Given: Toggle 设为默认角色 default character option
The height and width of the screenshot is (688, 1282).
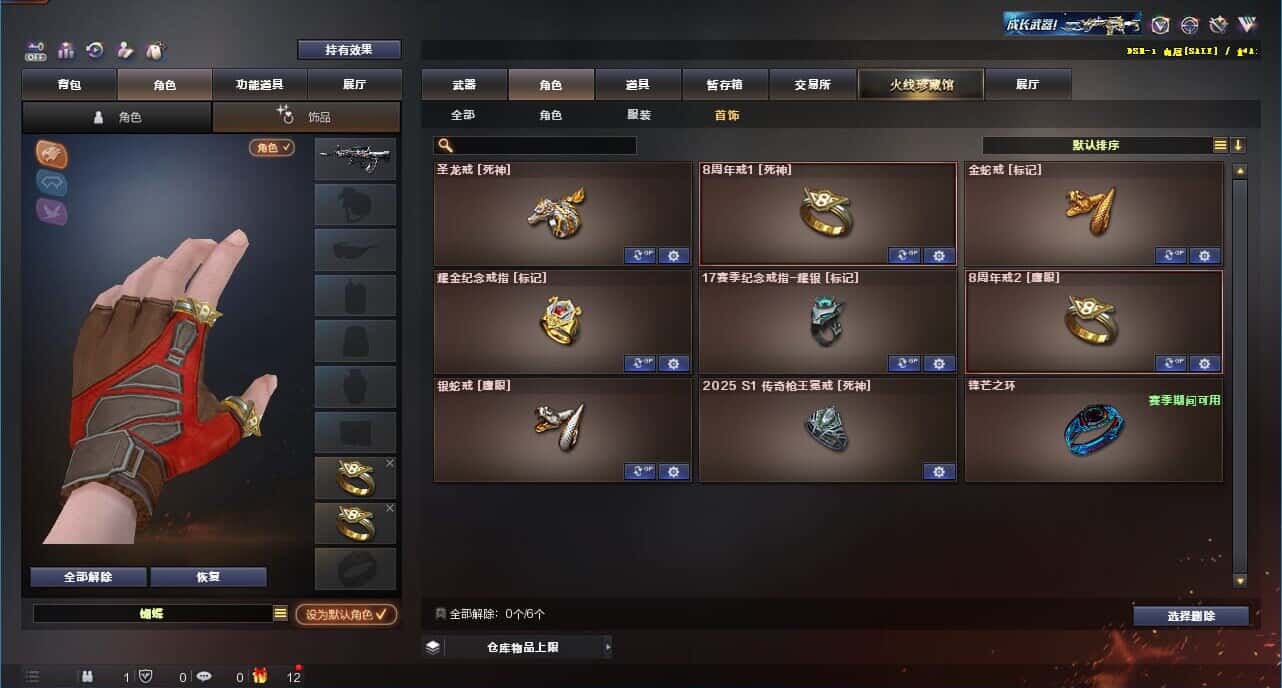Looking at the screenshot, I should point(345,614).
